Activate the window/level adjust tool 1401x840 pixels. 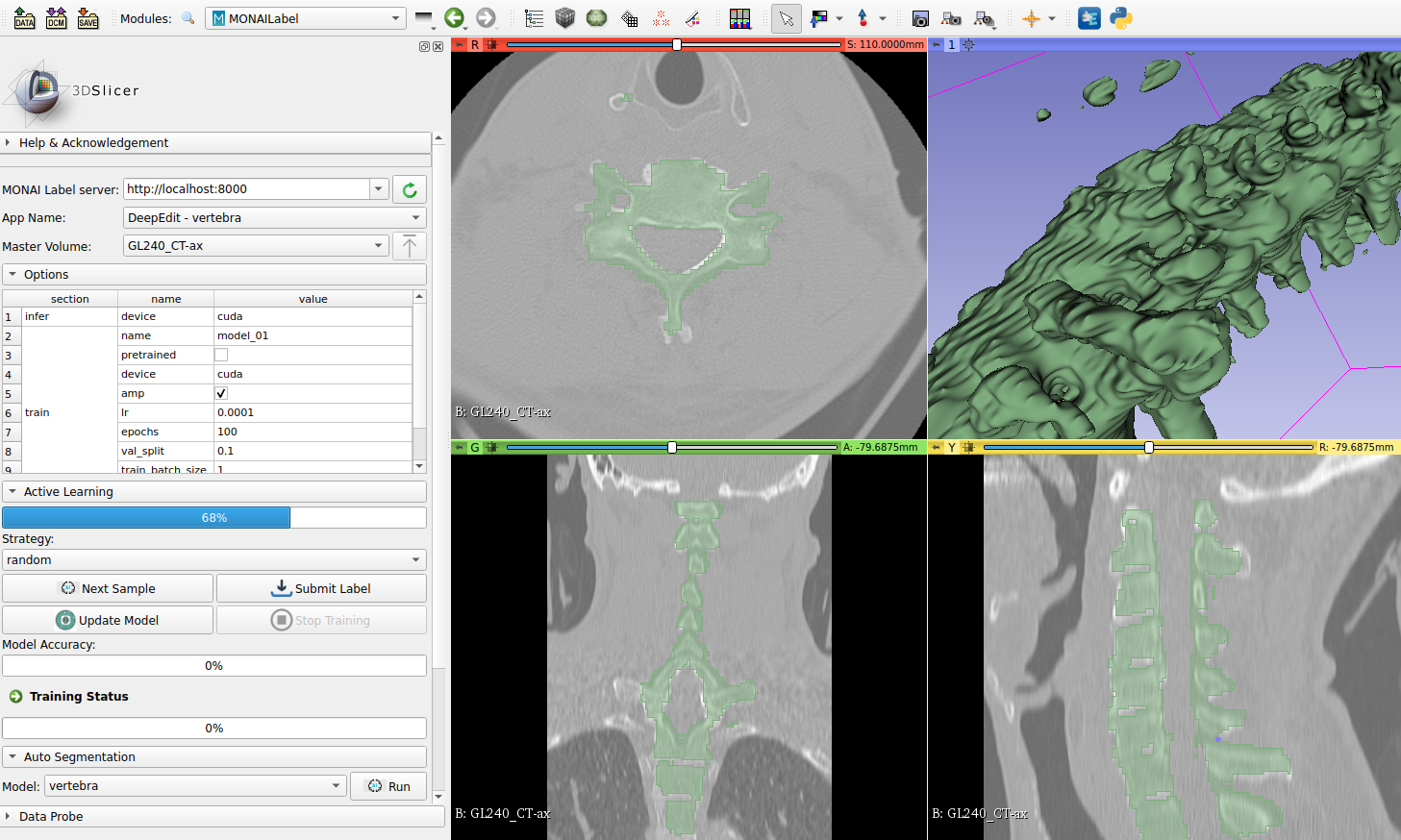[819, 18]
